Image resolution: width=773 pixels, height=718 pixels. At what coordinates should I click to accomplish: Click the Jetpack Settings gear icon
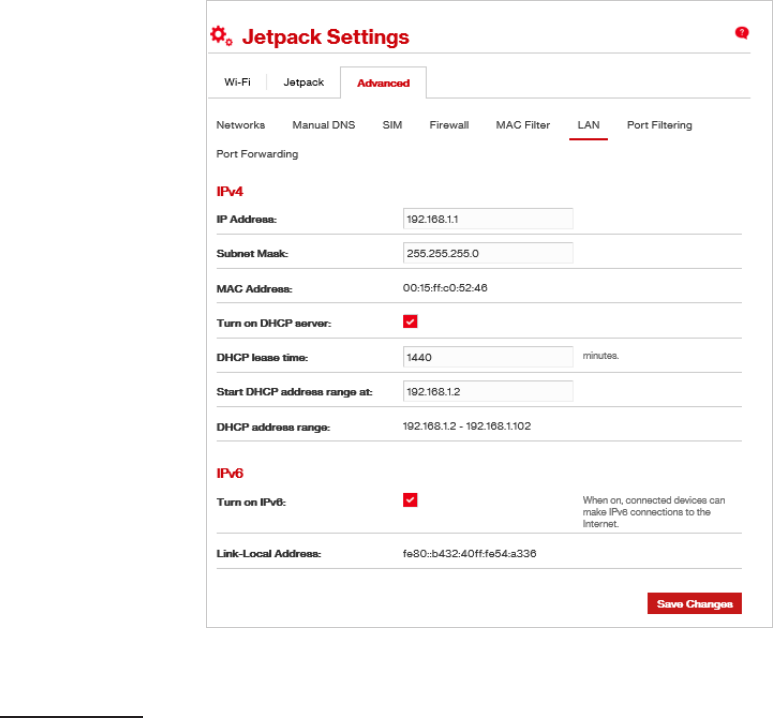pos(221,36)
